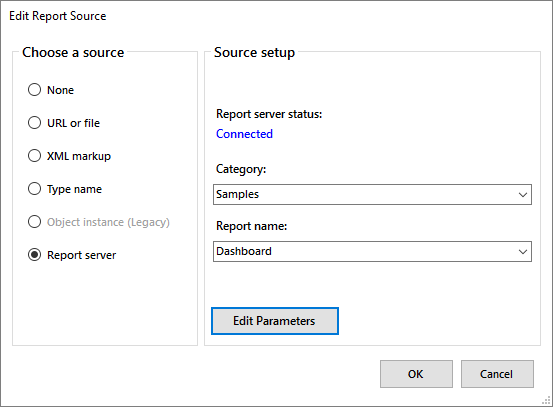
Task: Click the Category label
Action: [241, 169]
